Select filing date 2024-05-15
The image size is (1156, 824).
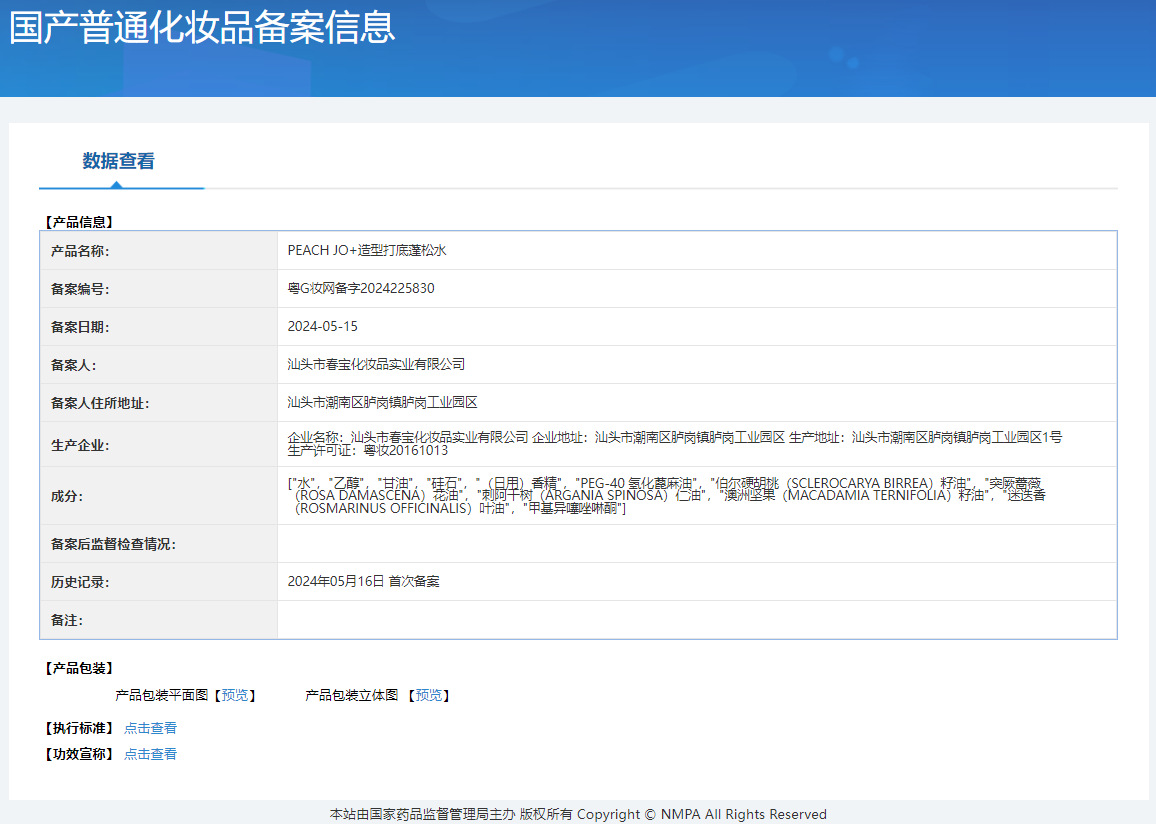pyautogui.click(x=322, y=327)
